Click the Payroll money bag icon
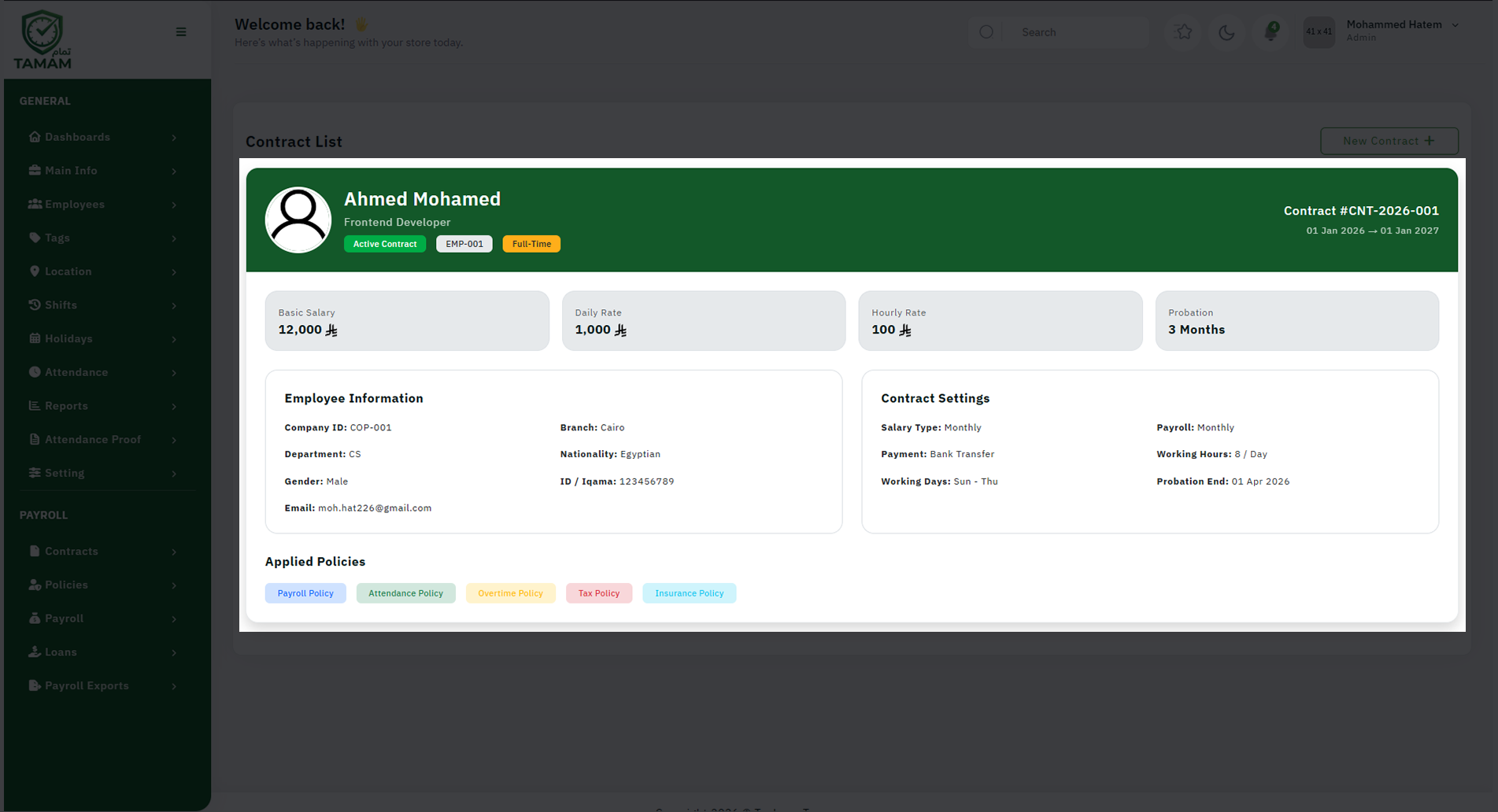 click(x=35, y=618)
